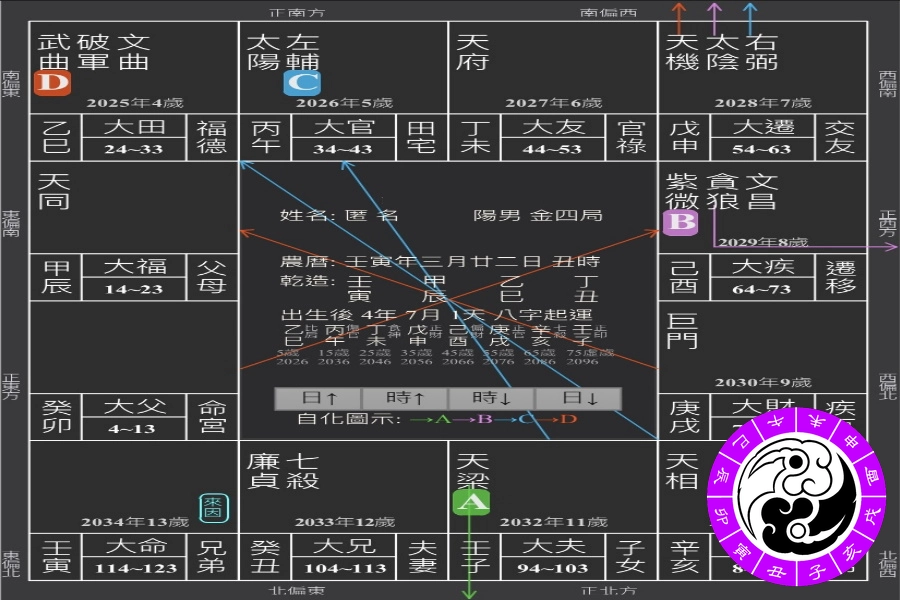Select the 大官 34~43 decade cell
This screenshot has height=600, width=900.
pyautogui.click(x=343, y=138)
